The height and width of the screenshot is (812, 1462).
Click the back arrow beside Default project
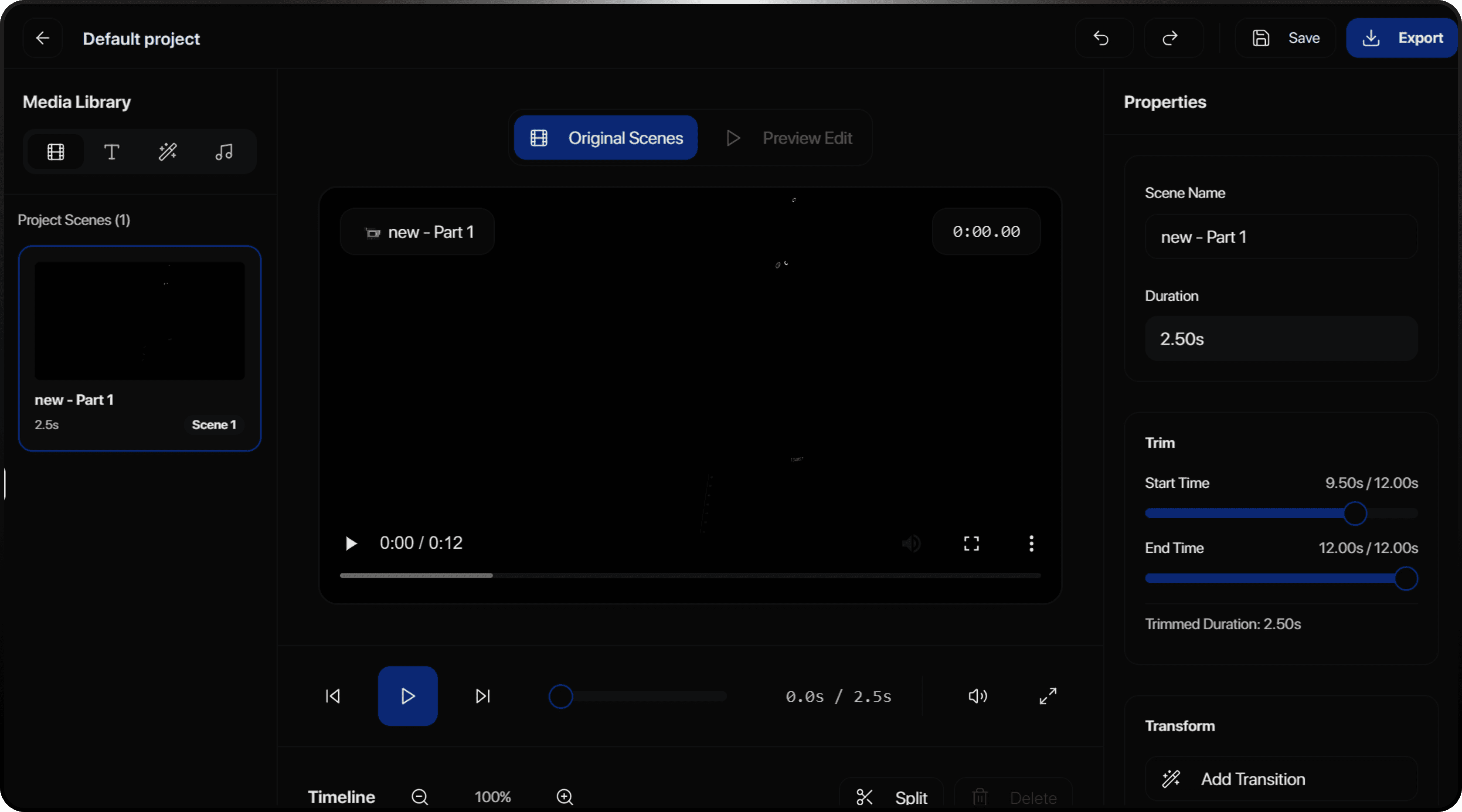pyautogui.click(x=43, y=38)
